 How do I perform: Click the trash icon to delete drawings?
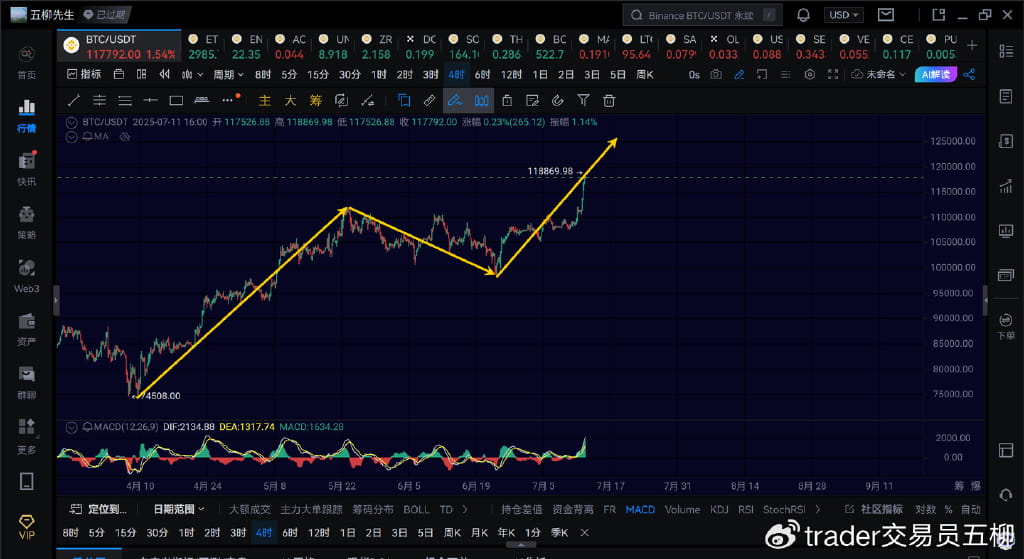coord(609,100)
